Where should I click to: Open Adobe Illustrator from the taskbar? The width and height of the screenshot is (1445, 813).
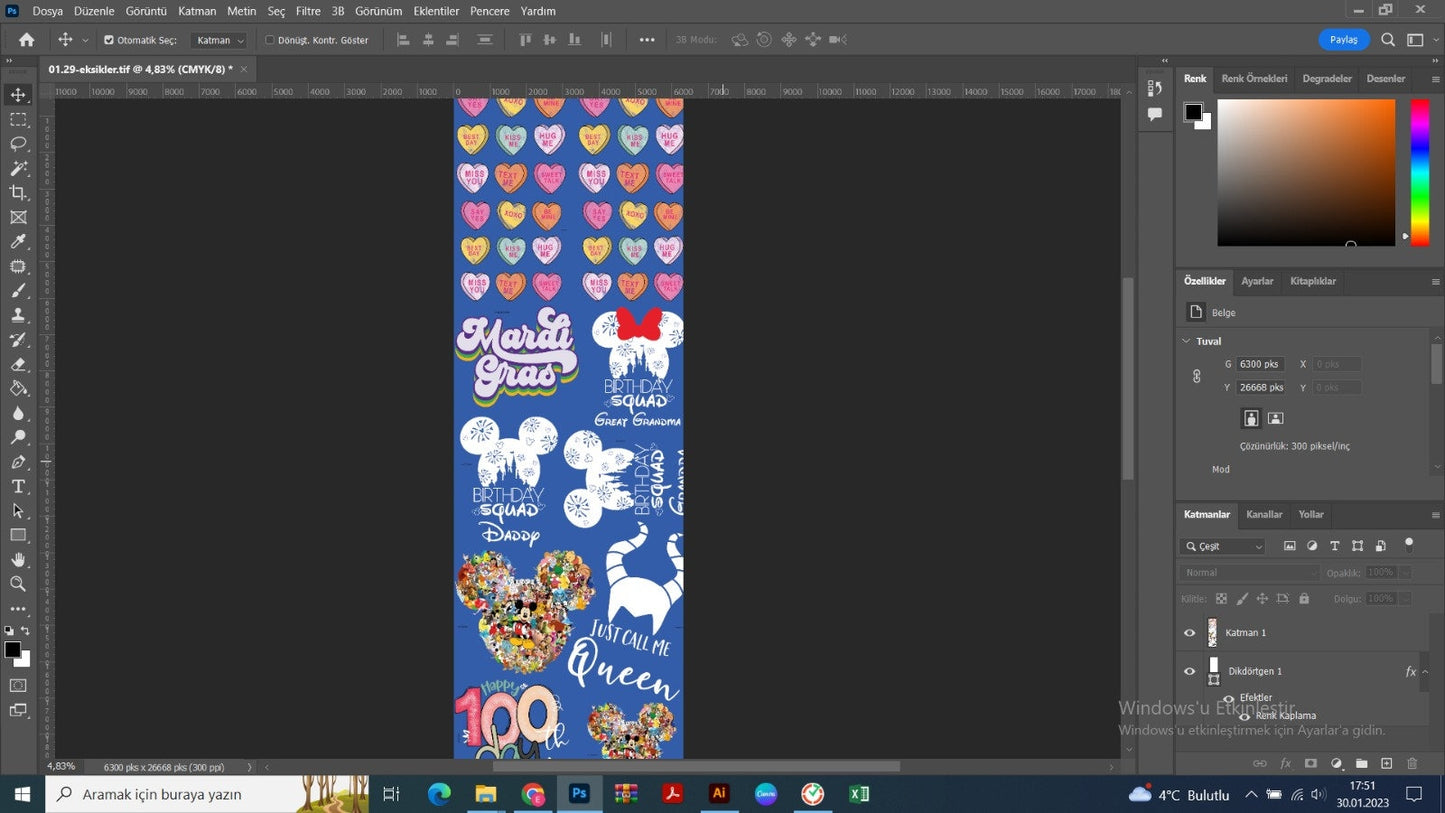718,794
